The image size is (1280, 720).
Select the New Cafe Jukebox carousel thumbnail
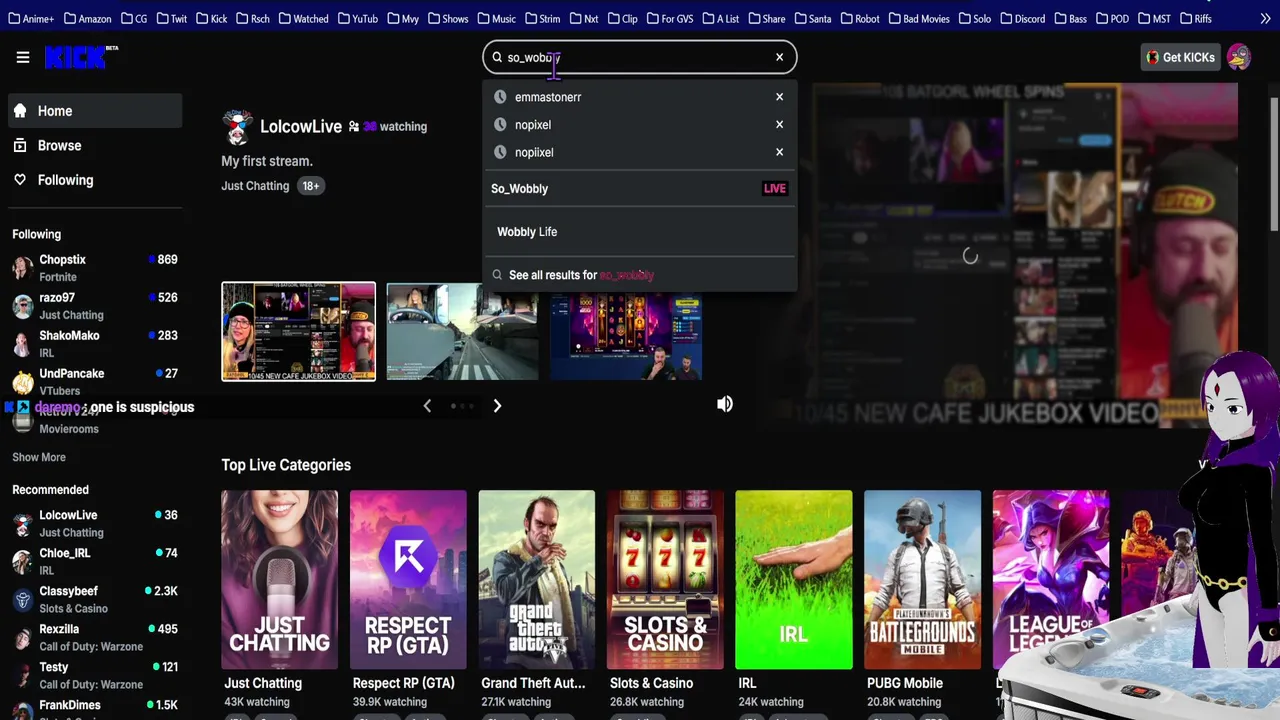pyautogui.click(x=298, y=331)
